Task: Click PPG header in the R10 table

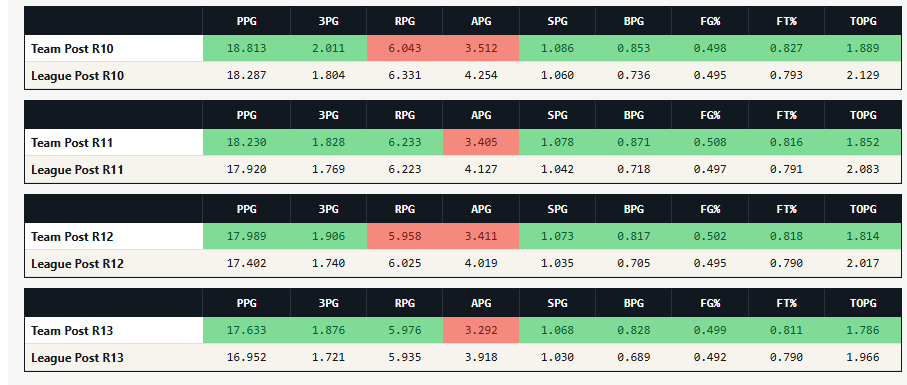Action: 247,21
